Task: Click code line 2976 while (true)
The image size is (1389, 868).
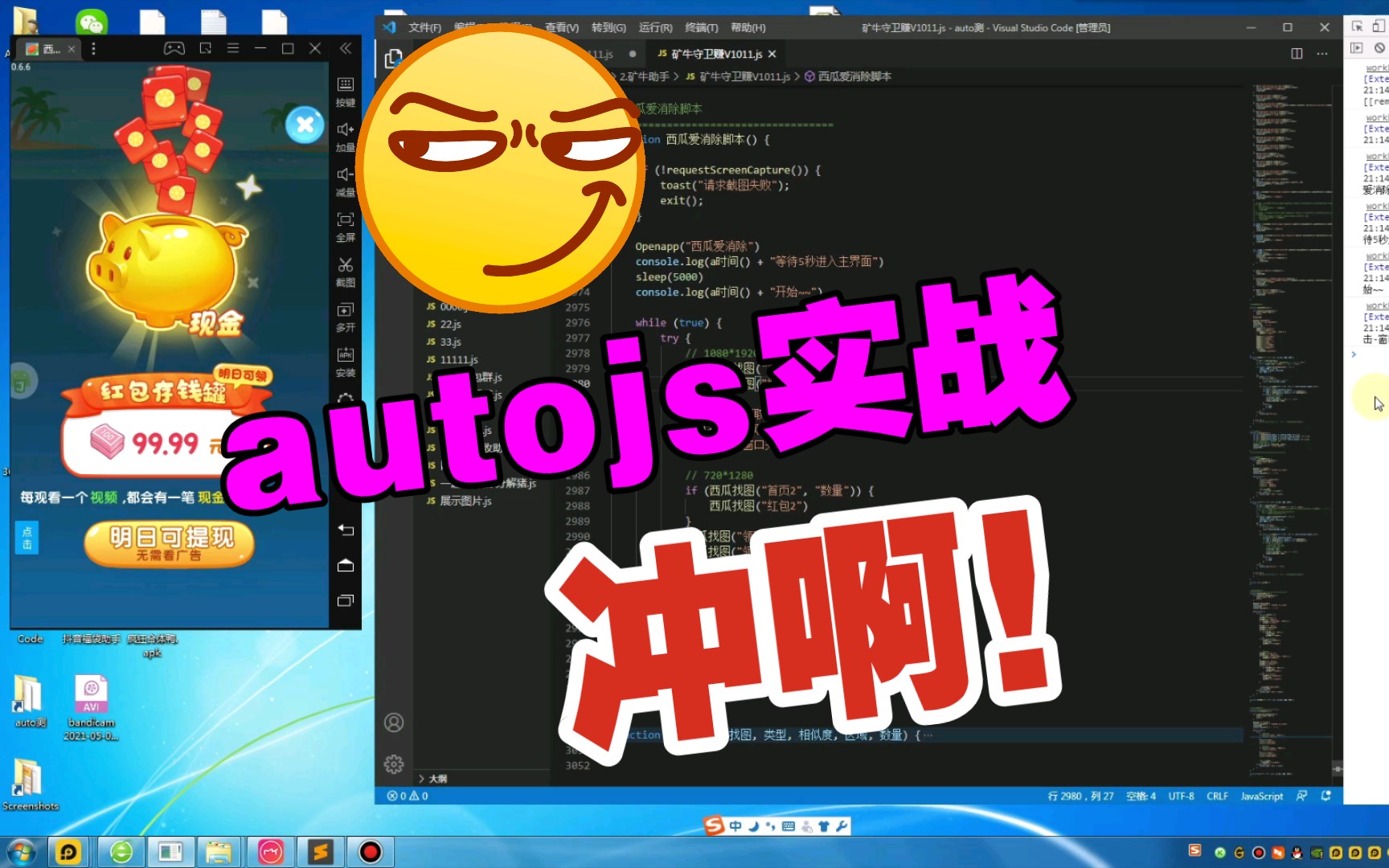Action: pyautogui.click(x=678, y=322)
